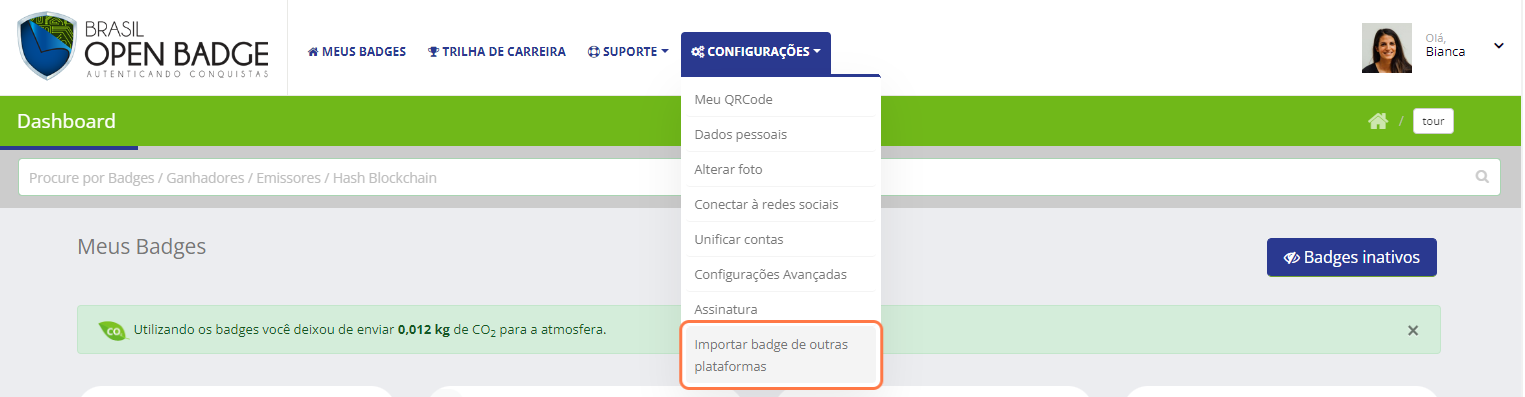This screenshot has width=1525, height=397.
Task: Go to Meus Badges
Action: point(357,52)
